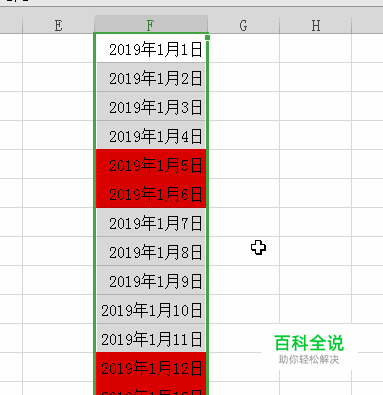The height and width of the screenshot is (395, 383).
Task: Select column E header
Action: coord(58,25)
